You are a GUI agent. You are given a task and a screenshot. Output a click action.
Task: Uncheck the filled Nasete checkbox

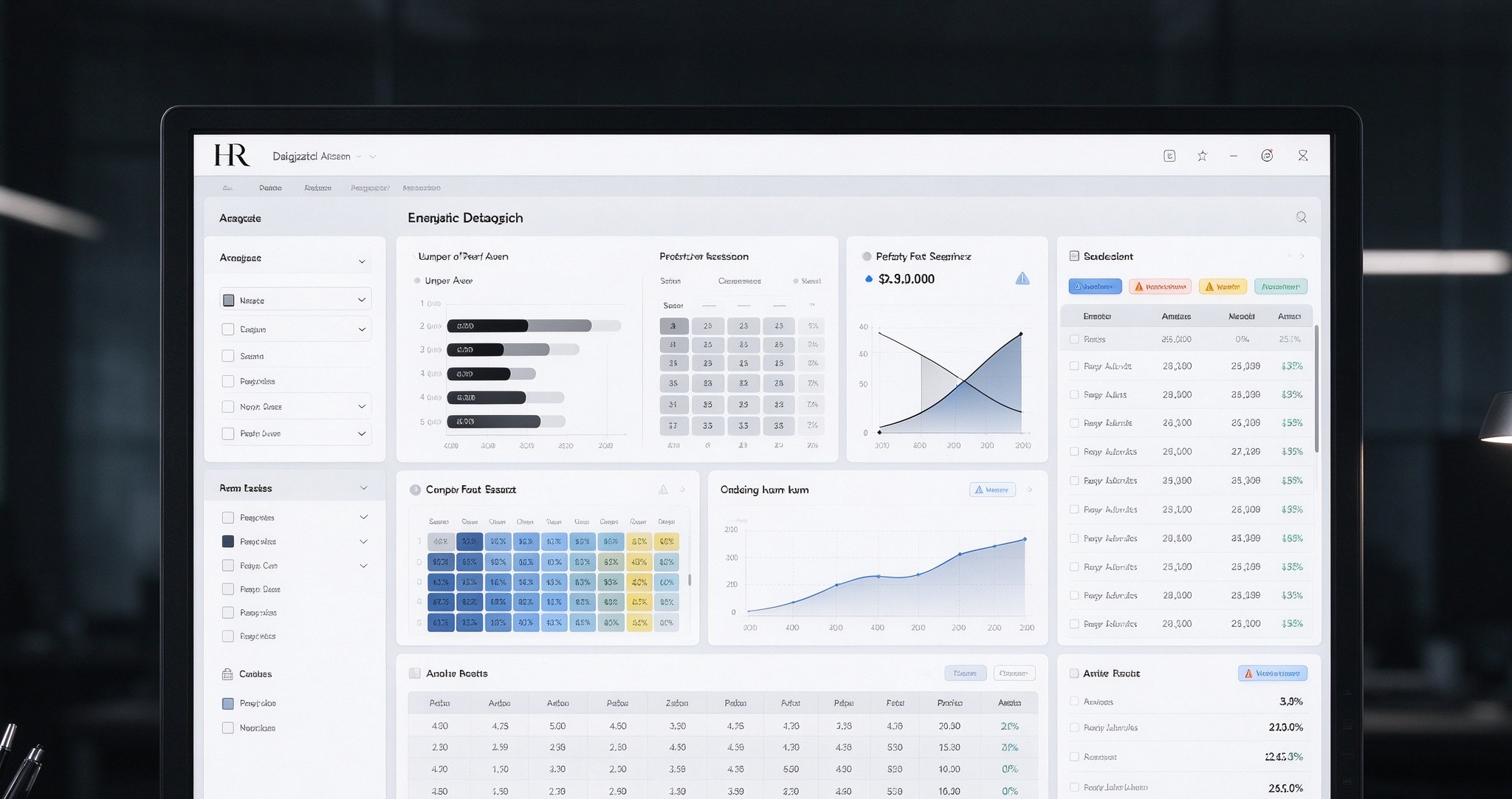(x=228, y=301)
